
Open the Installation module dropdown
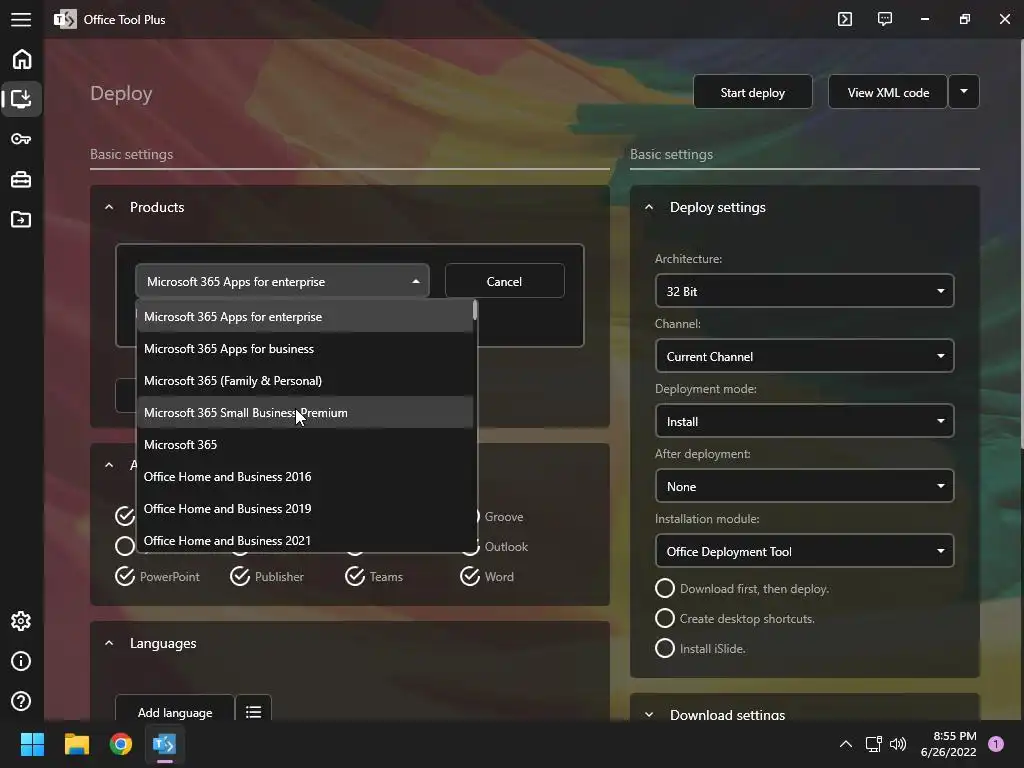(x=804, y=551)
